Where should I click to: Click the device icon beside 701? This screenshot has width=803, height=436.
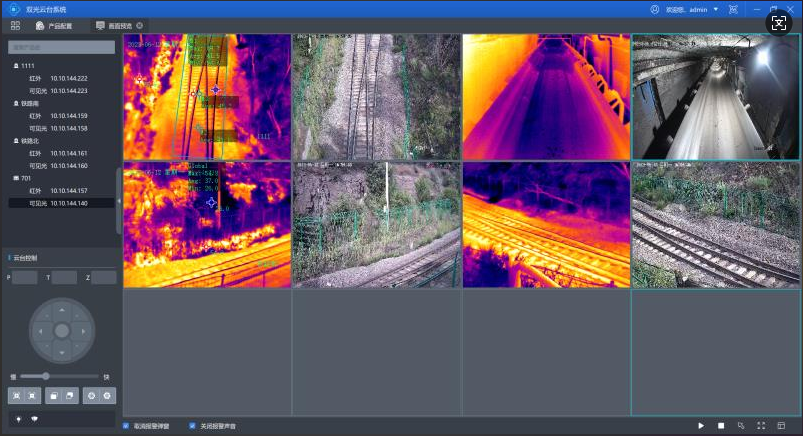click(16, 178)
